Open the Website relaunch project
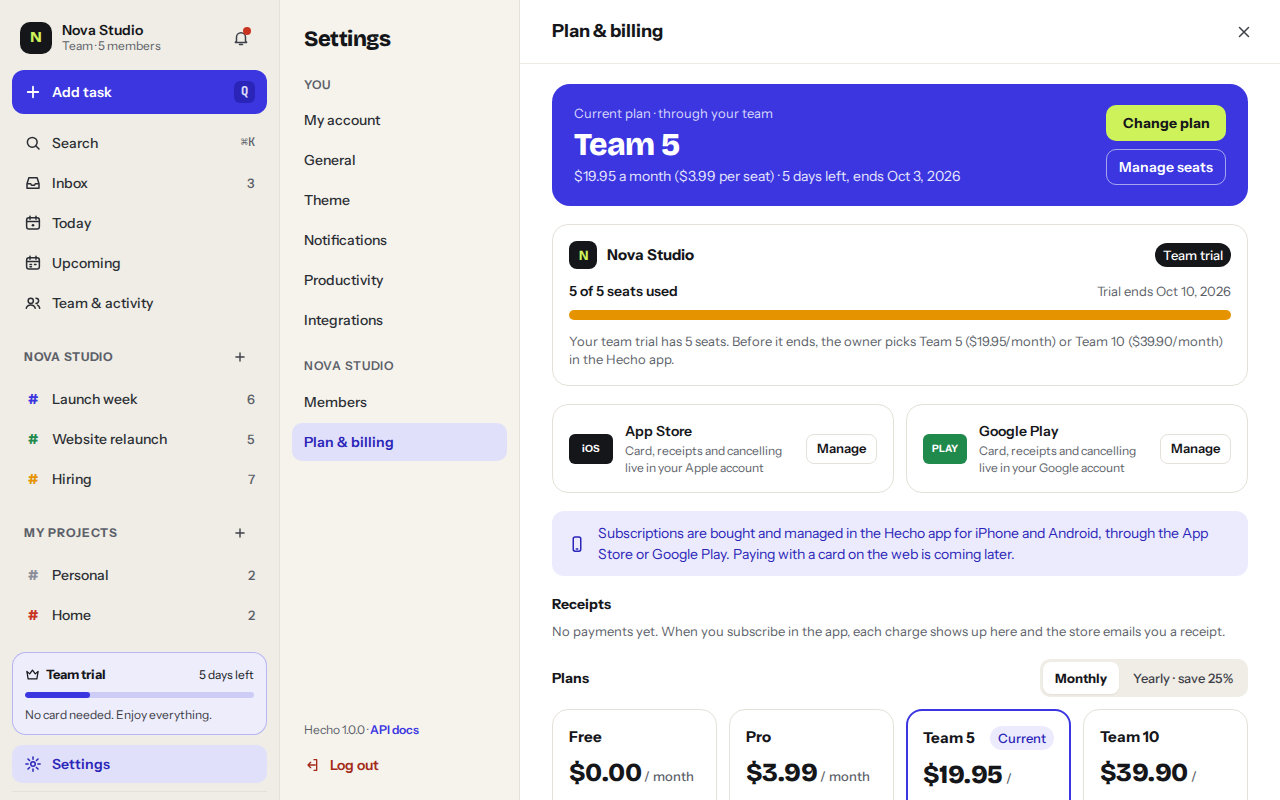 139,439
